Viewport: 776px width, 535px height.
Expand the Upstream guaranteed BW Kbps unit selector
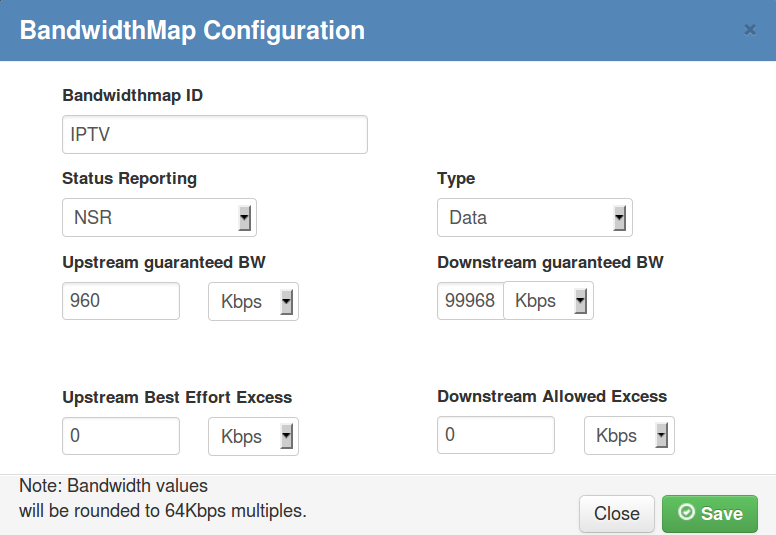point(253,301)
